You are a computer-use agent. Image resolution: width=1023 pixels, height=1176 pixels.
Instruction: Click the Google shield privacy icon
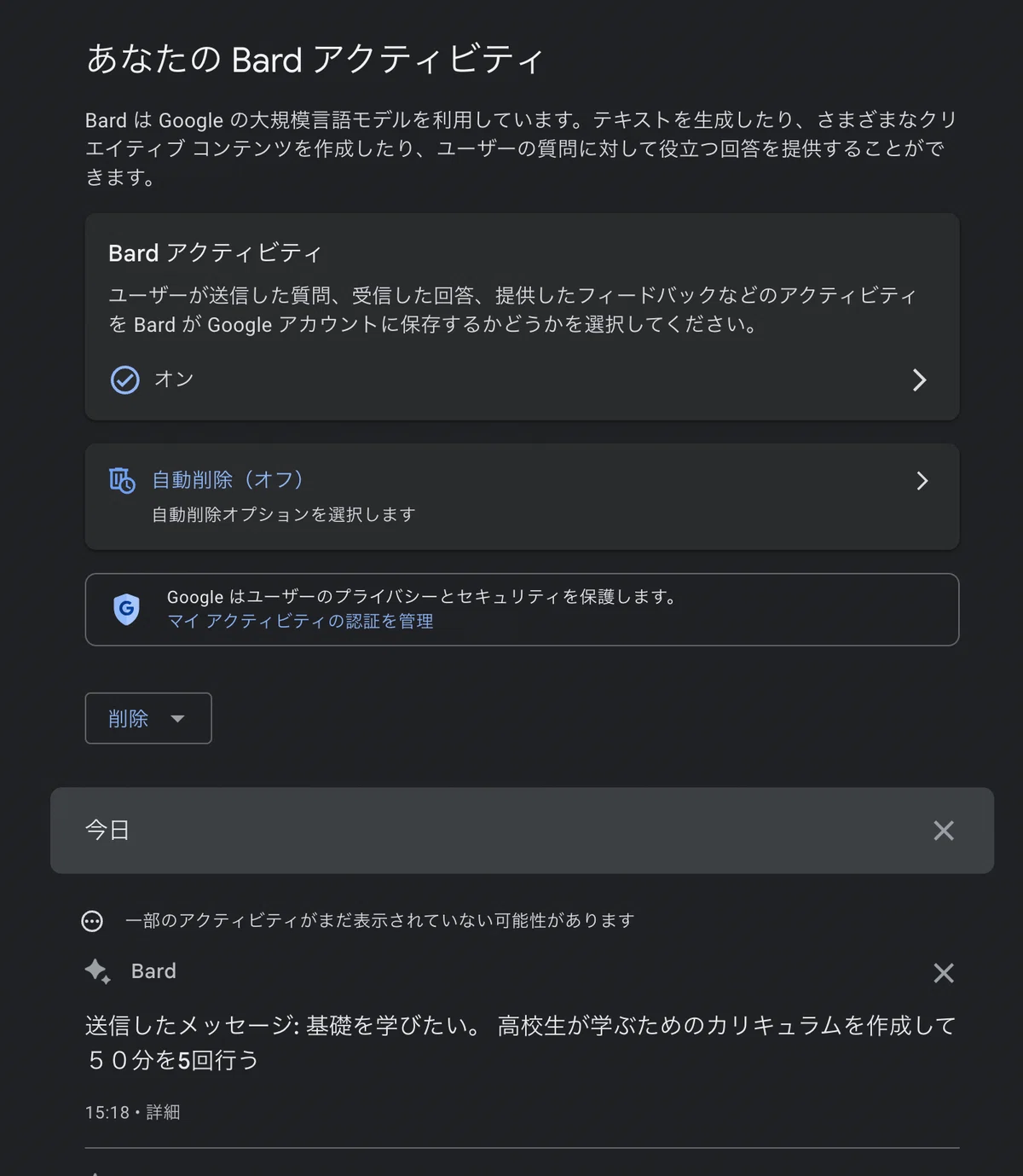pyautogui.click(x=126, y=609)
